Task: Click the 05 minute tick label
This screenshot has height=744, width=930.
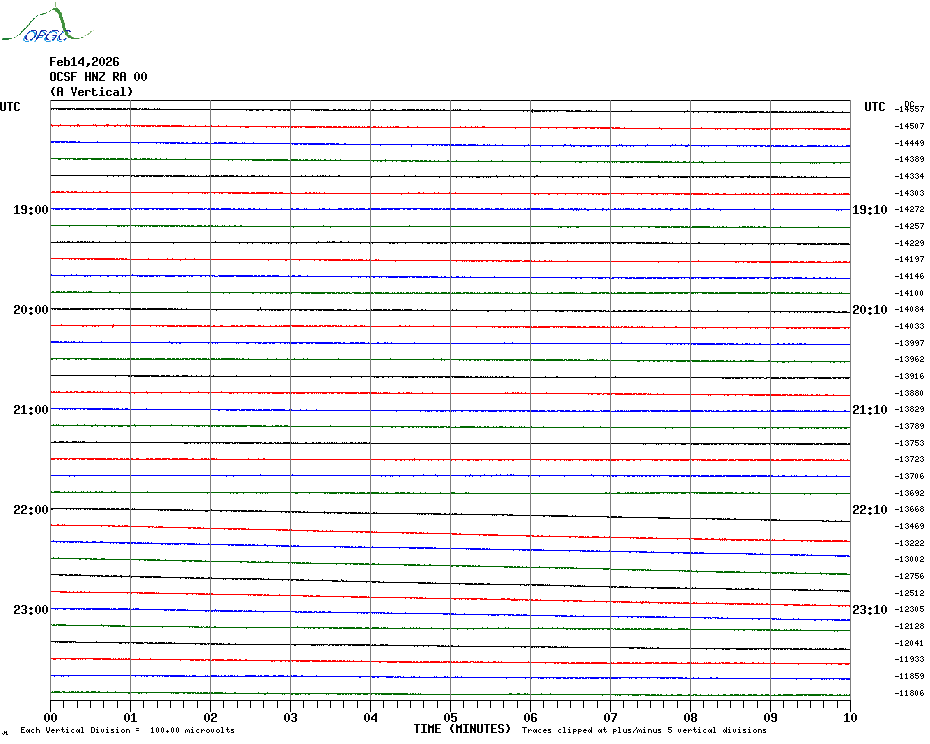Action: pos(451,717)
